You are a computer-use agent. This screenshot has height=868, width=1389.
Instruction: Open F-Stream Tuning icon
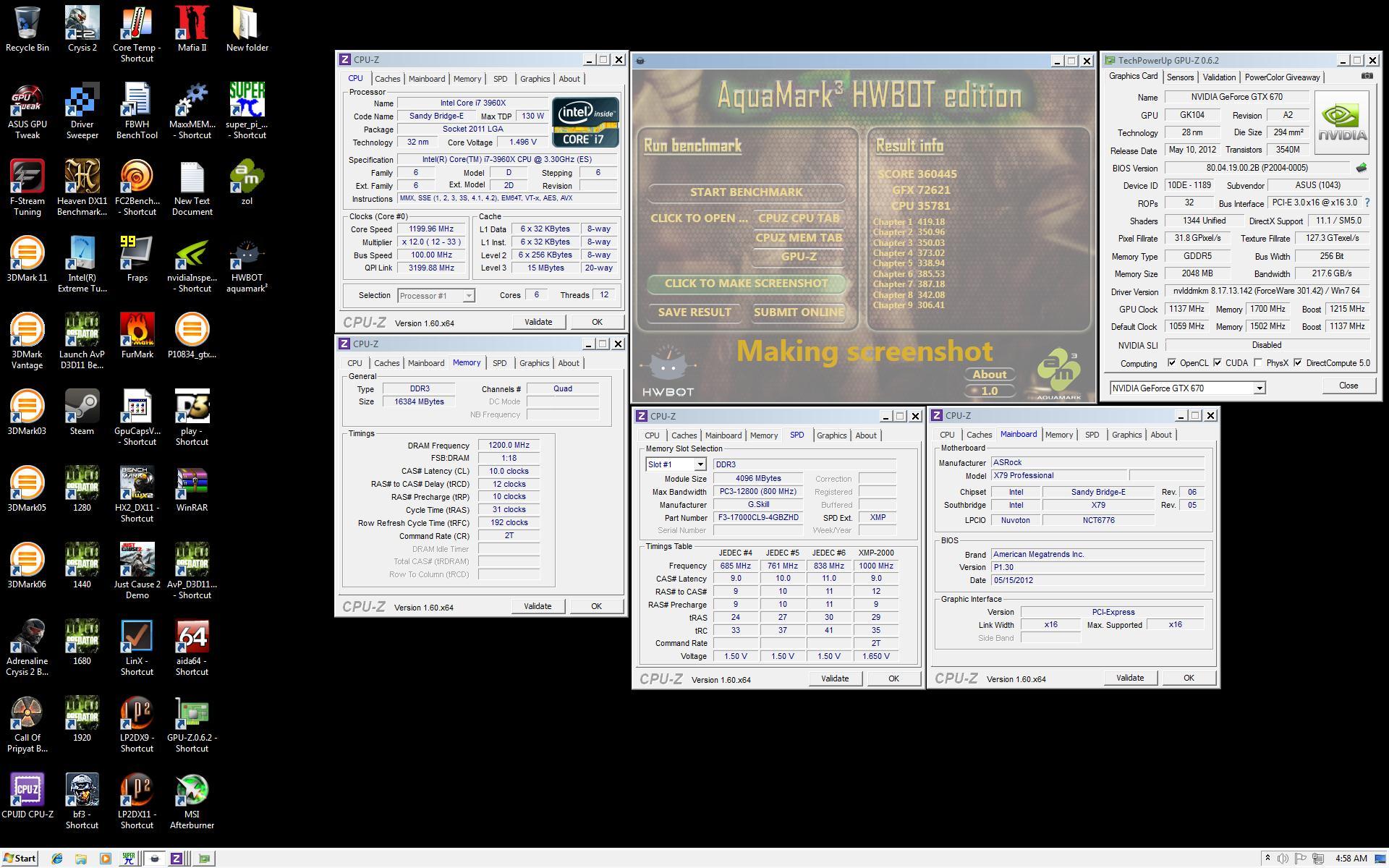click(x=27, y=187)
